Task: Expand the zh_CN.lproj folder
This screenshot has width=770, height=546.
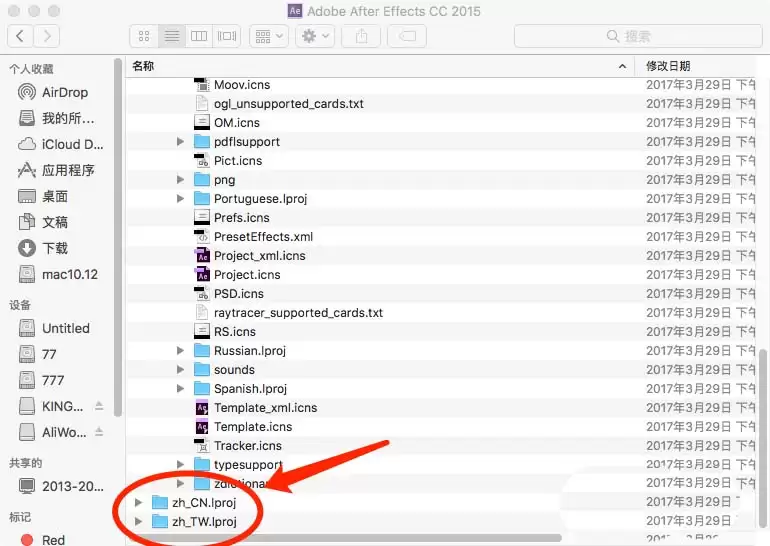Action: pos(138,502)
